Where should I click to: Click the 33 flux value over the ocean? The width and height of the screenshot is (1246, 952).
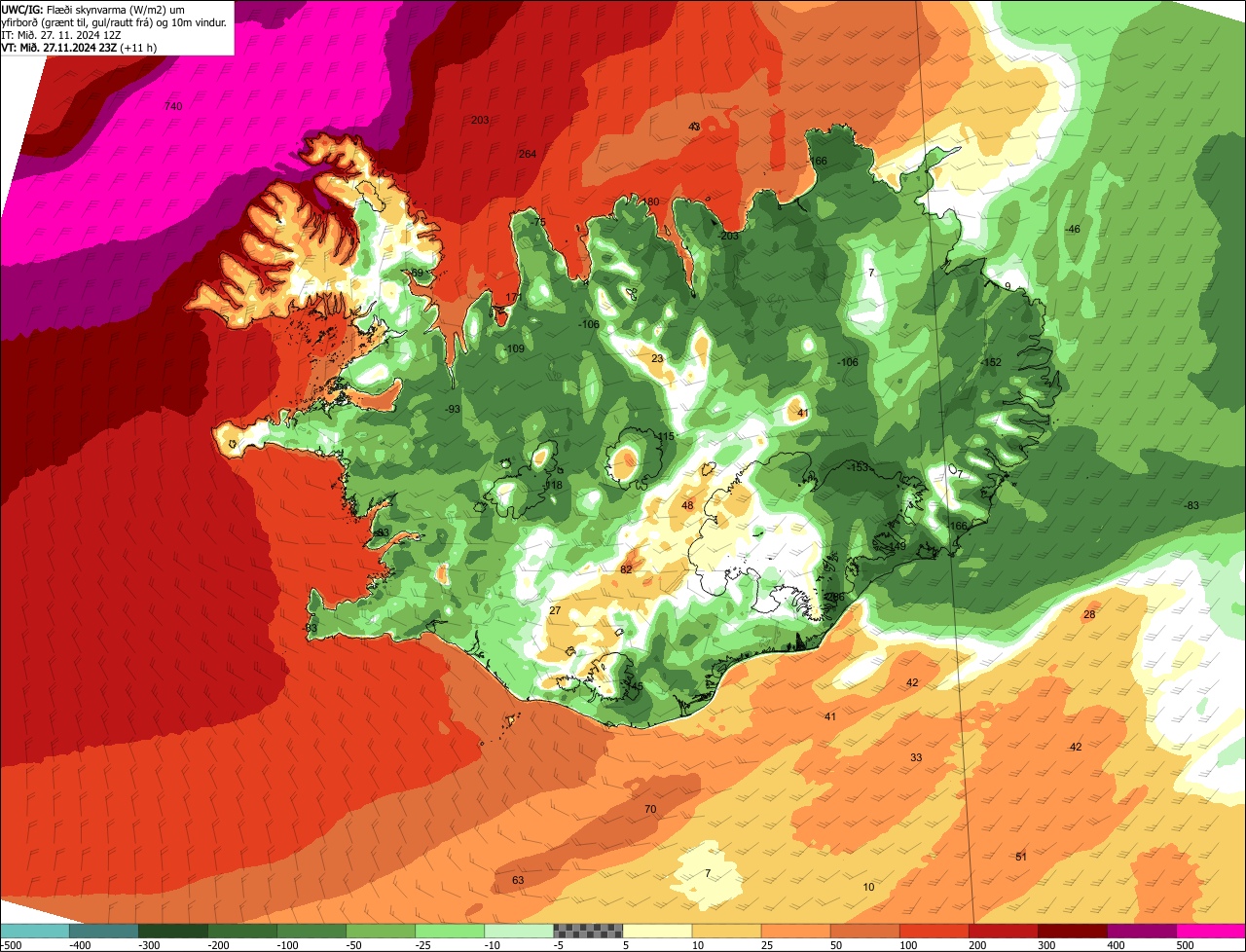(916, 757)
